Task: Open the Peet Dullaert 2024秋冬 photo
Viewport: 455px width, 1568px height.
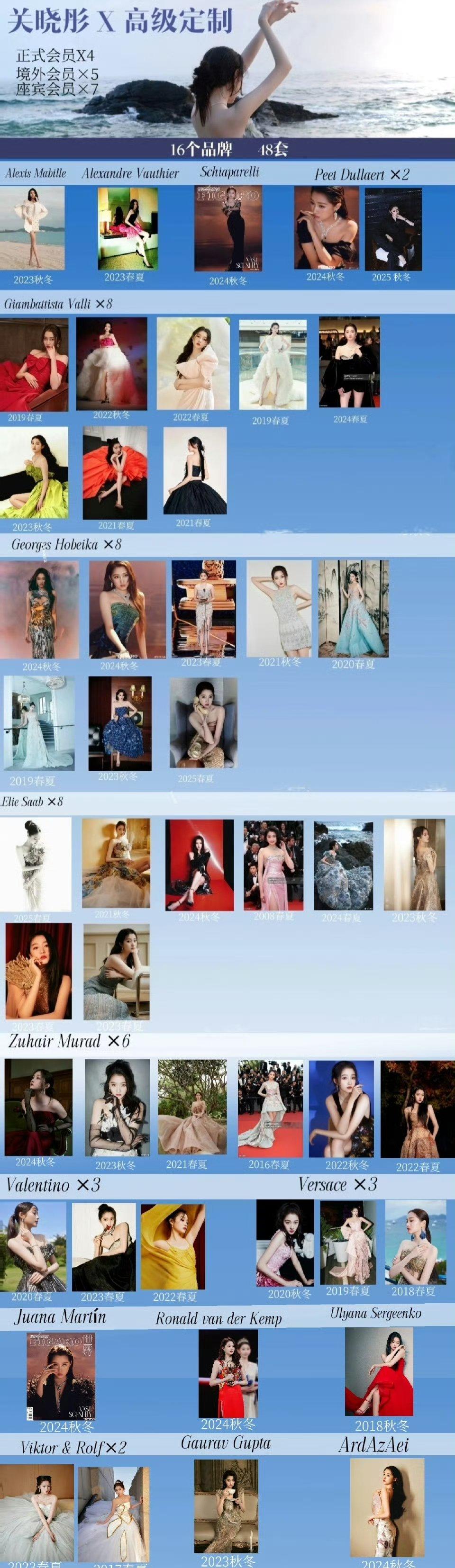Action: pos(327,228)
